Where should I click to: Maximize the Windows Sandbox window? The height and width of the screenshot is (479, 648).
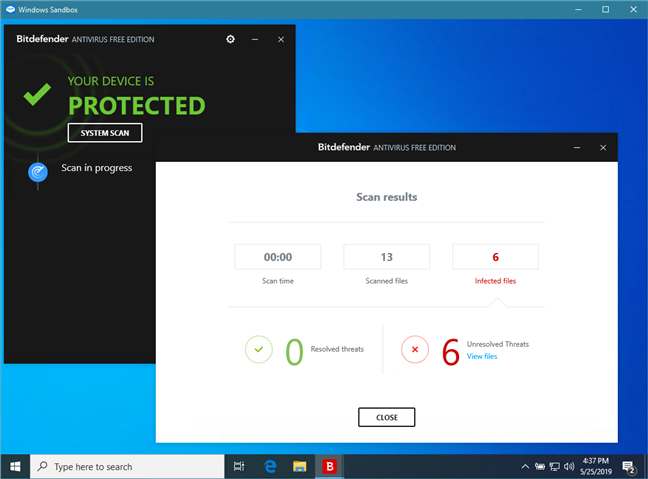(x=605, y=9)
